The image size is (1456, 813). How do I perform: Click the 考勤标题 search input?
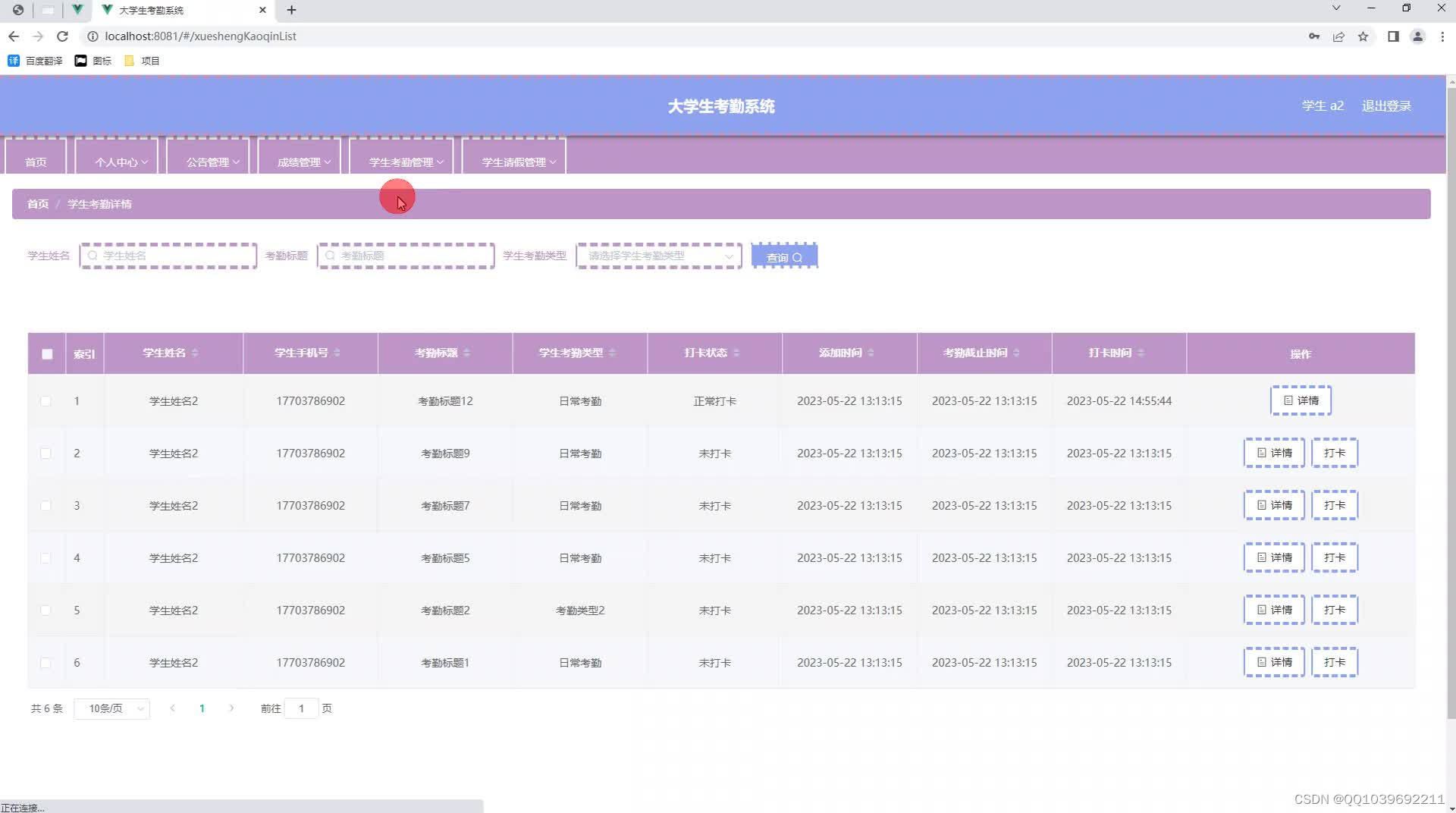coord(406,256)
